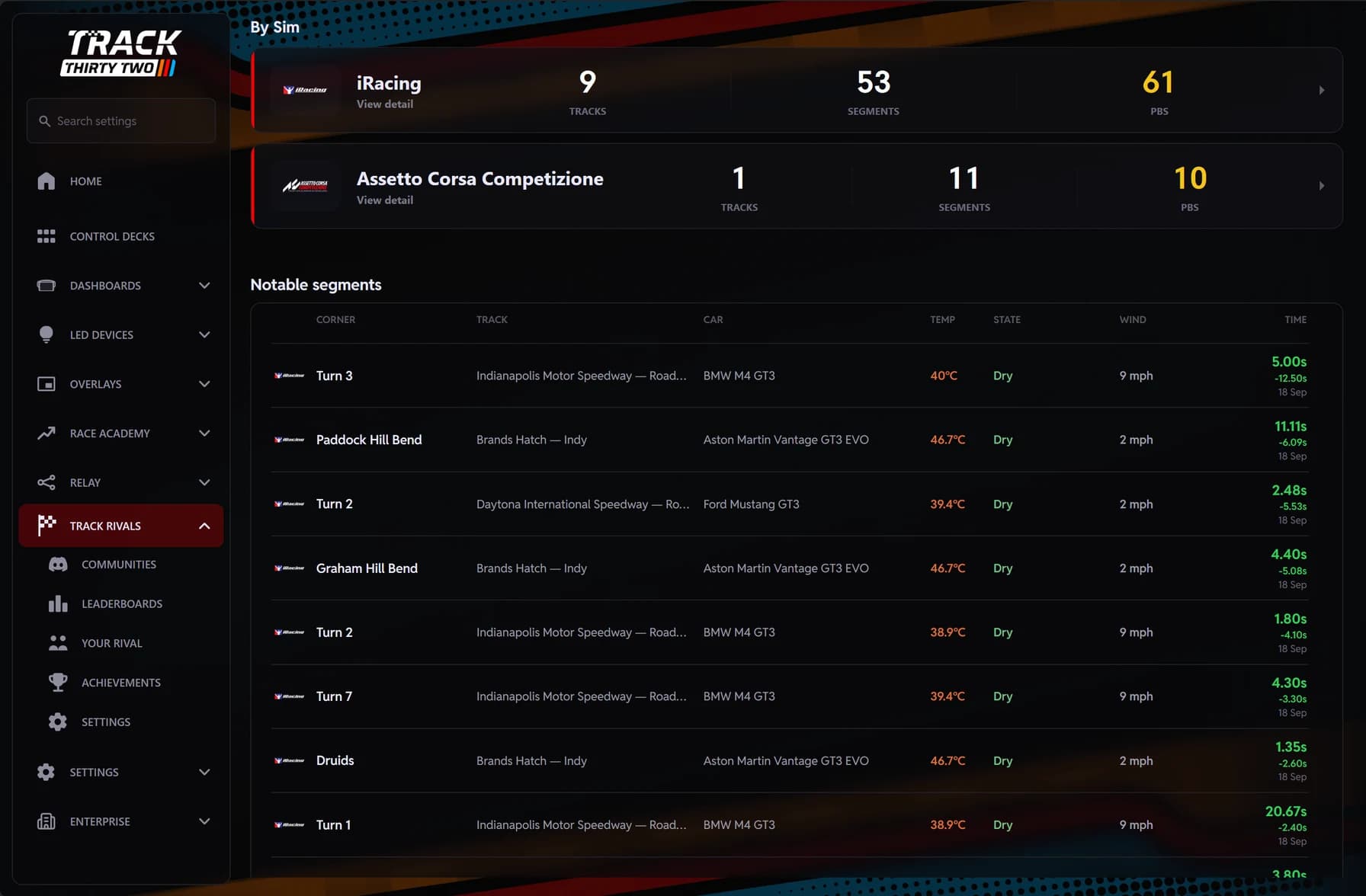Expand the Dashboards menu chevron

coord(204,286)
